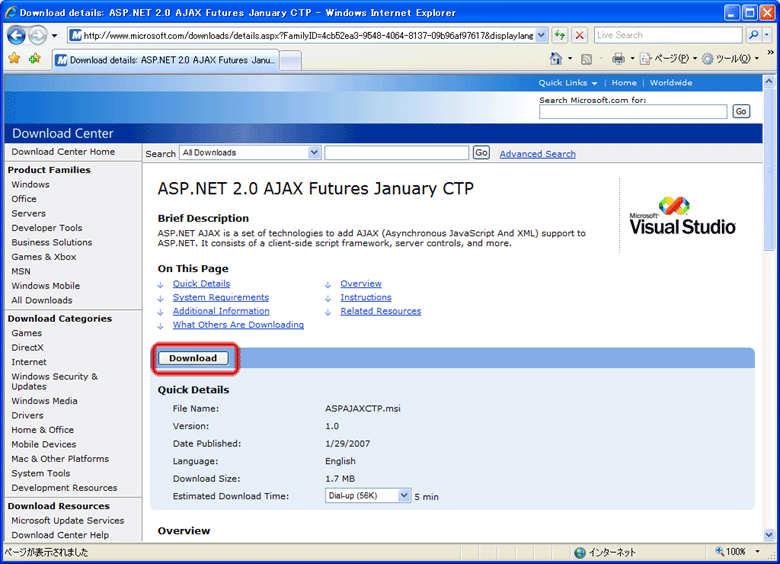Click the Internet Explorer window title icon
780x564 pixels.
coord(10,12)
